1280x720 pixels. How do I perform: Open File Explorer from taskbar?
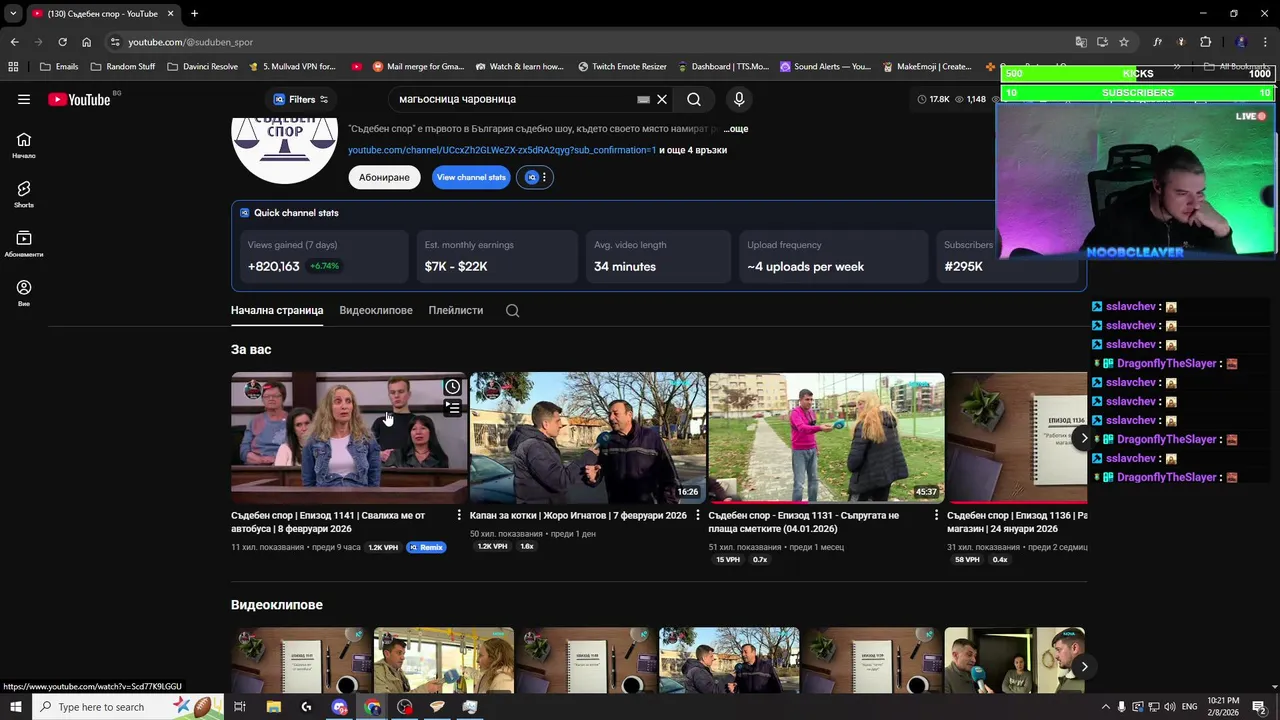[x=273, y=707]
